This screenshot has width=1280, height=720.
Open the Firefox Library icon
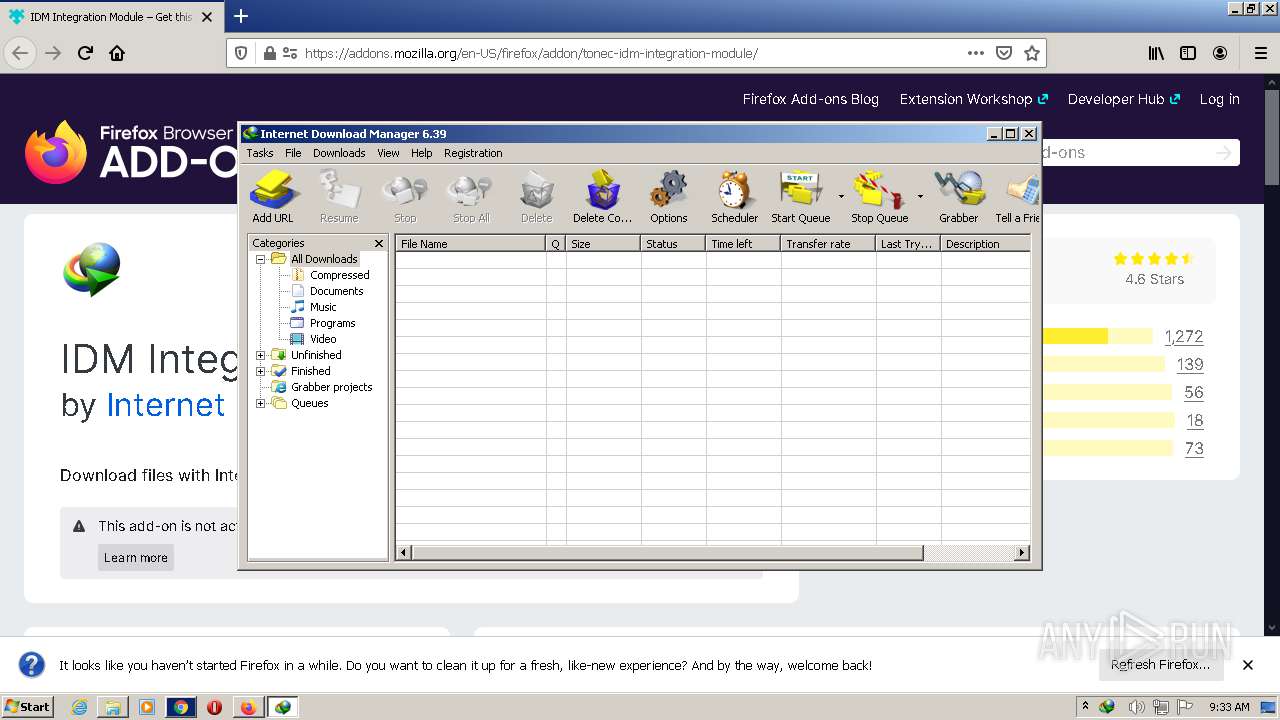[x=1156, y=53]
